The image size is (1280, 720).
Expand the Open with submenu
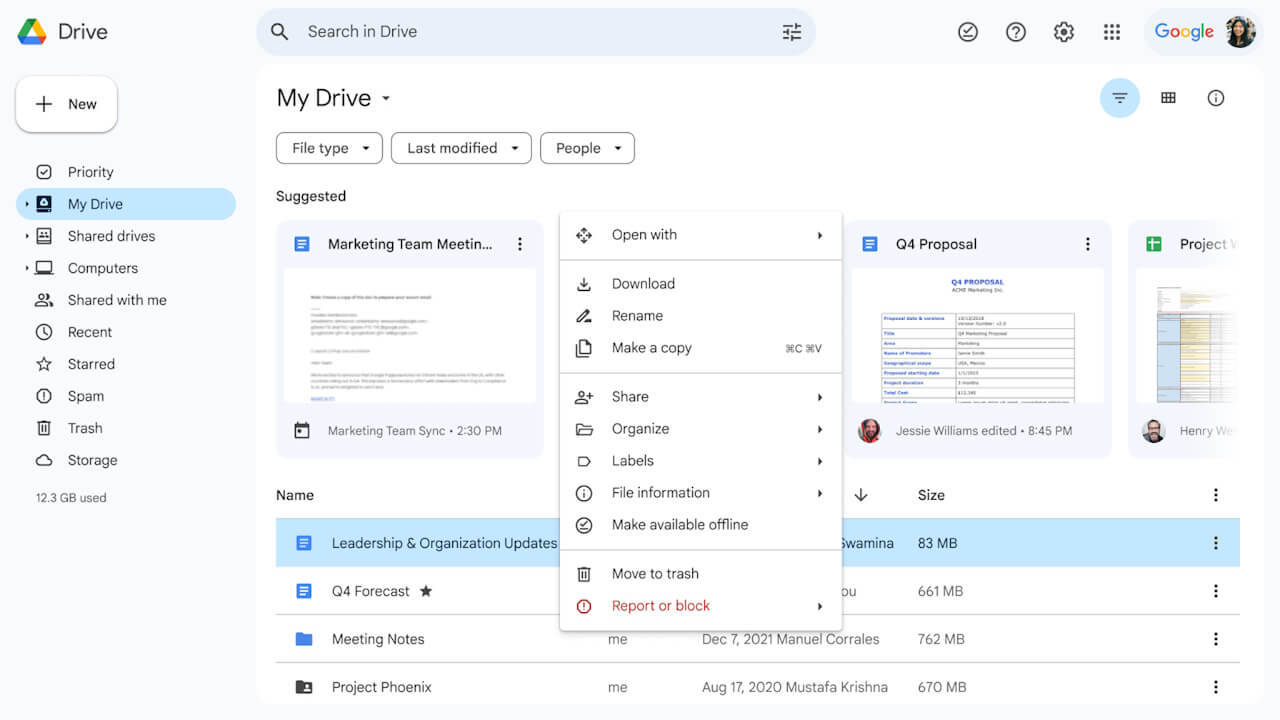coord(644,234)
